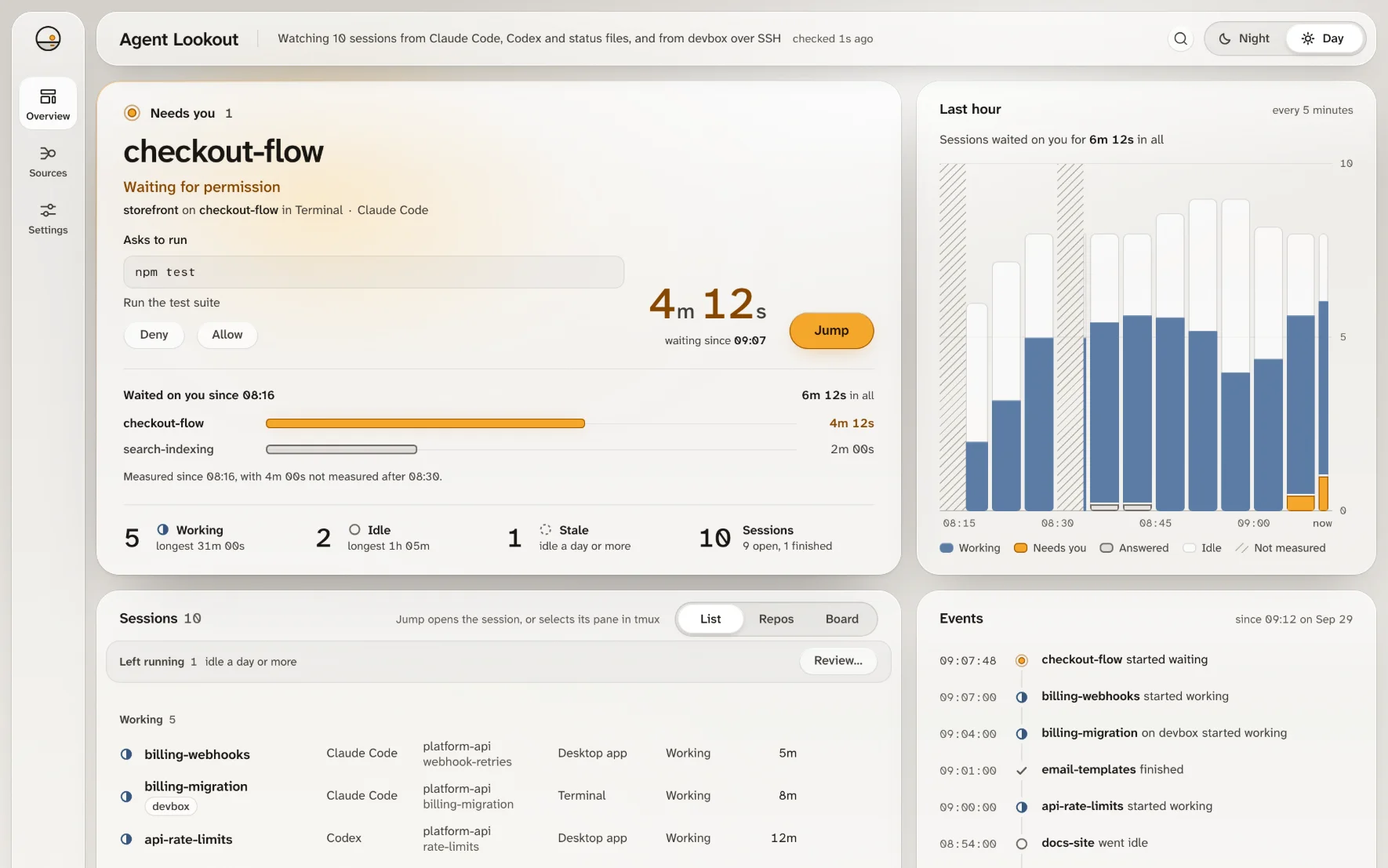
Task: Click the status icon beside api-rate-limits session
Action: (x=126, y=839)
